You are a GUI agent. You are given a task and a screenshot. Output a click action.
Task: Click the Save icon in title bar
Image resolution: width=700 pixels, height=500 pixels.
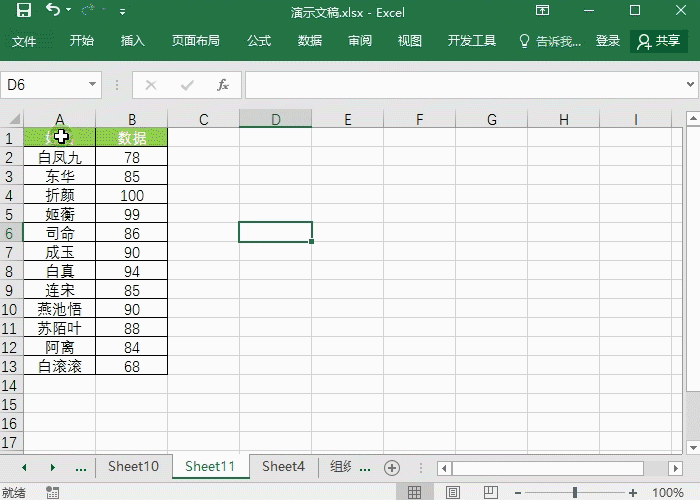coord(23,11)
